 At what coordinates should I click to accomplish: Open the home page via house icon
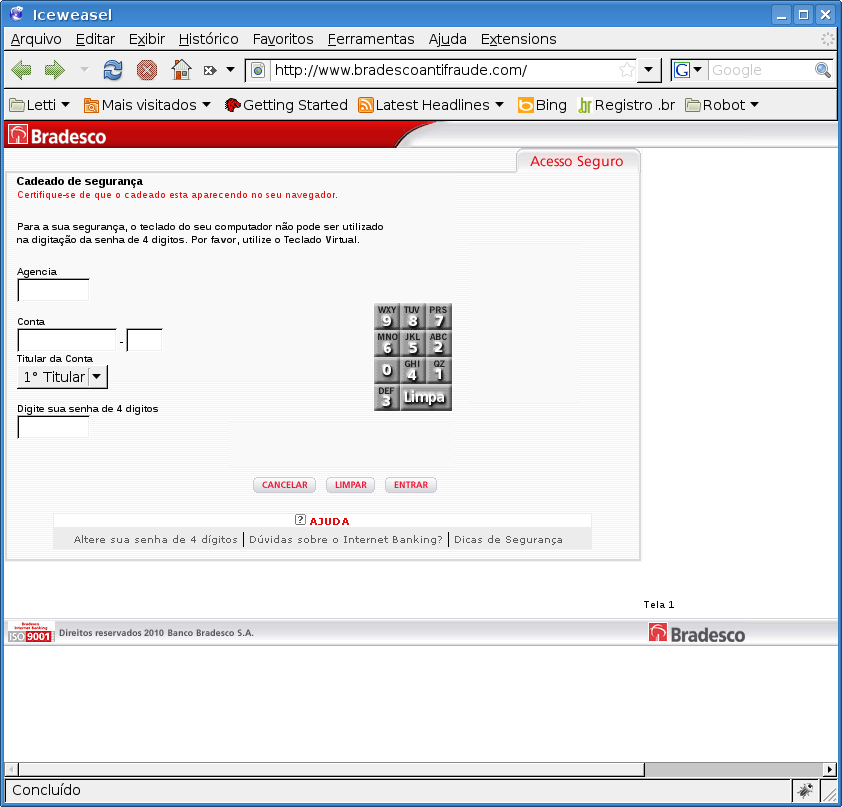pos(182,70)
